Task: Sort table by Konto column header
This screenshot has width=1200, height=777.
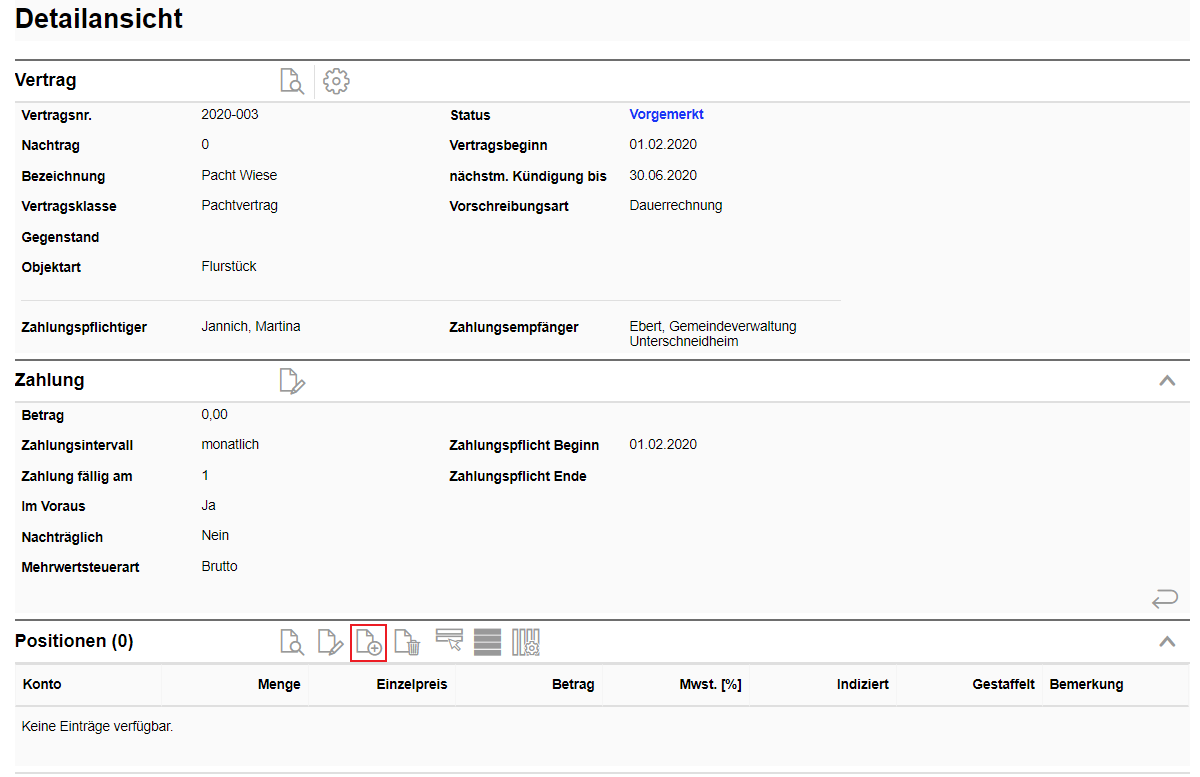Action: point(42,685)
